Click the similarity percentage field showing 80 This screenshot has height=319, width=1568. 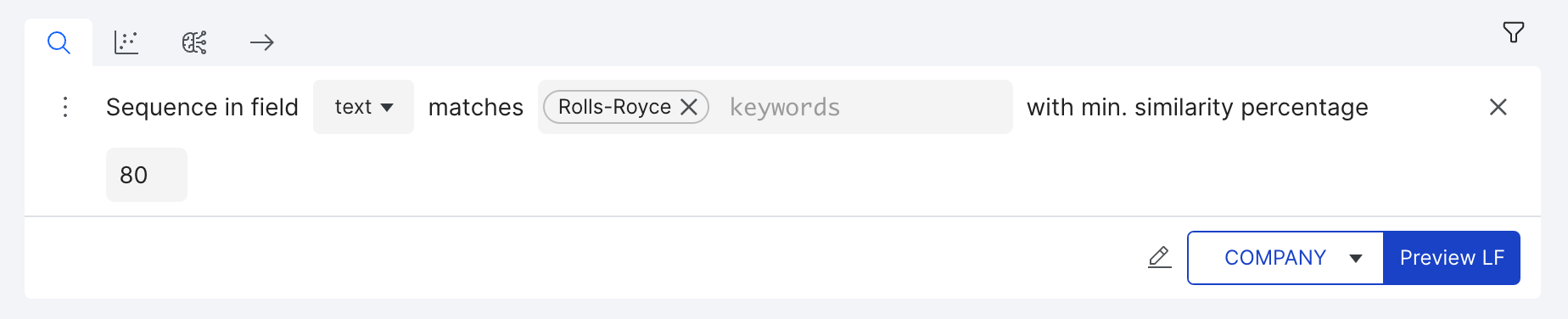pyautogui.click(x=147, y=175)
